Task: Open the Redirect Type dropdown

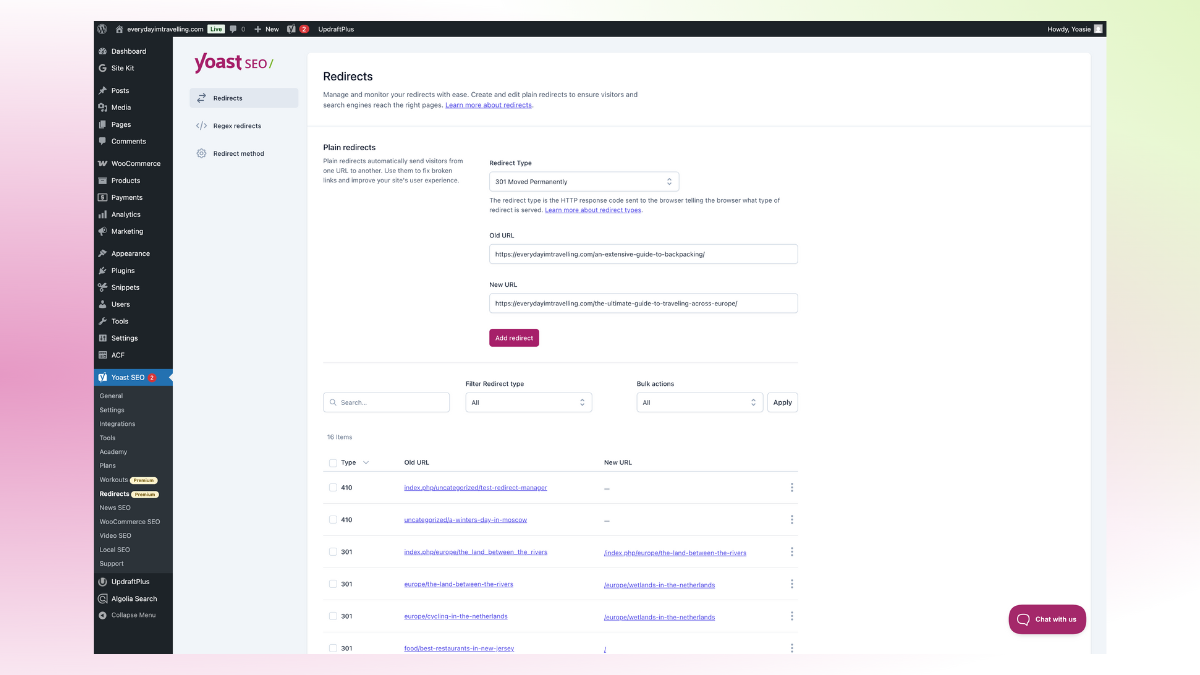Action: pos(584,182)
